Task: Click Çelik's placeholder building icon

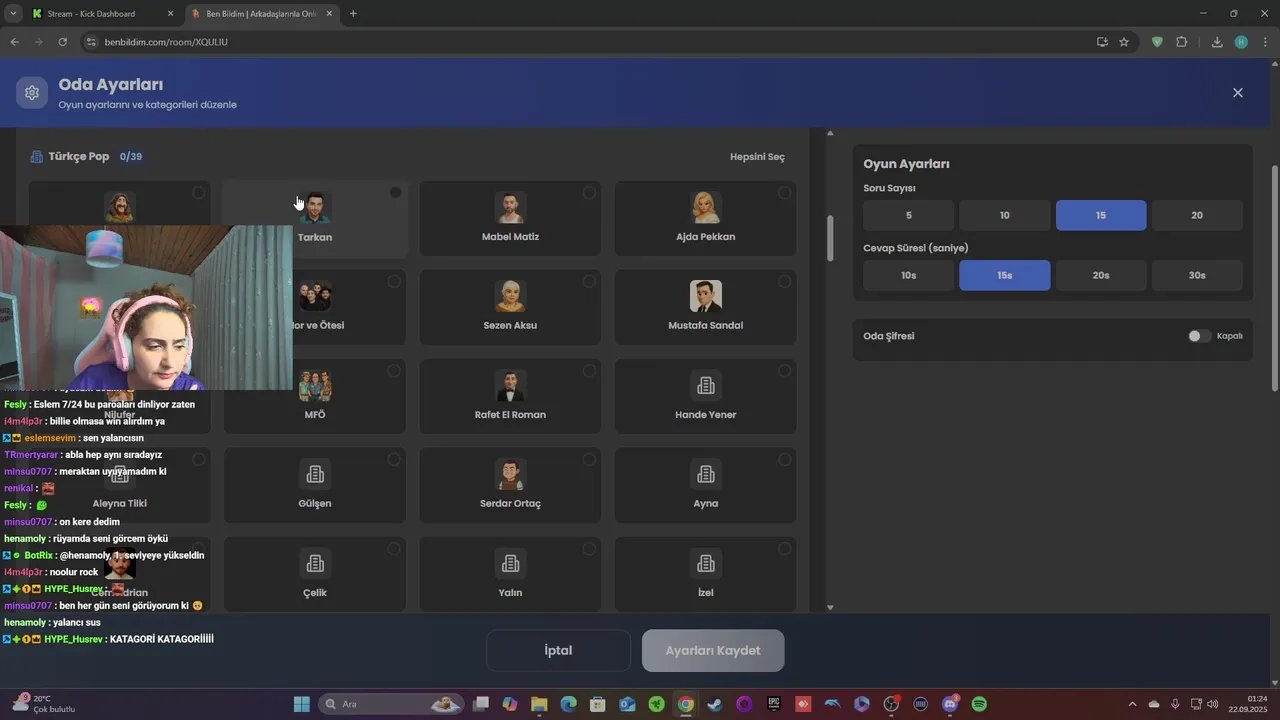Action: coord(315,563)
